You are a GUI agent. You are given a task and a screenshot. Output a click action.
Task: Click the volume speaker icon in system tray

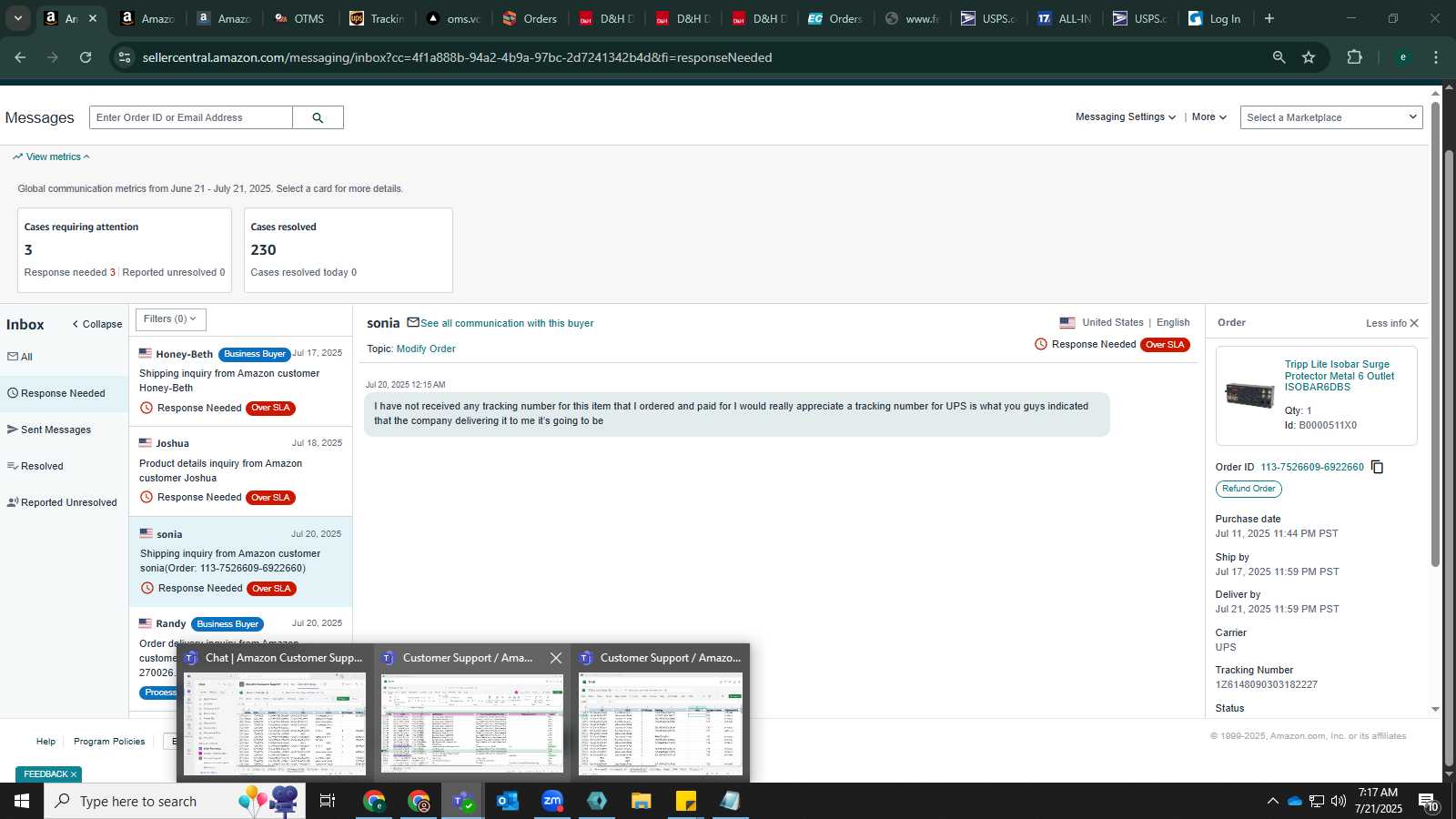(x=1339, y=801)
